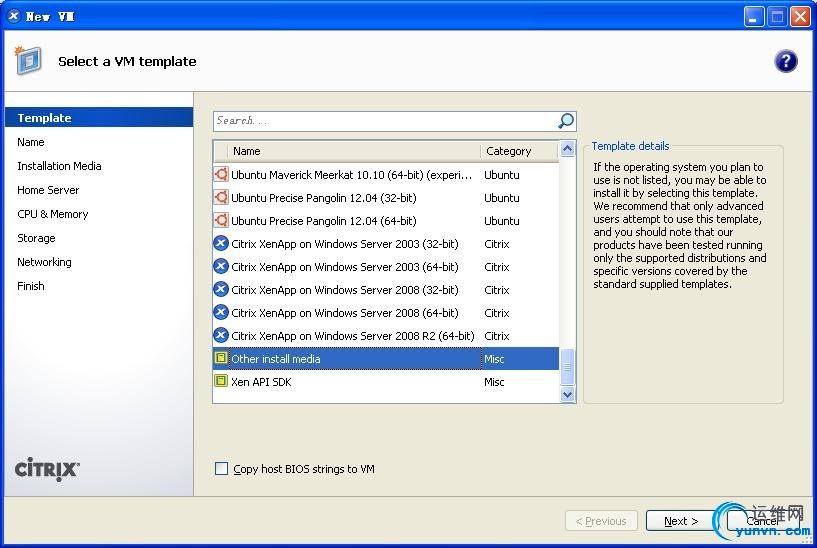Go to the Networking step
817x548 pixels.
click(44, 261)
